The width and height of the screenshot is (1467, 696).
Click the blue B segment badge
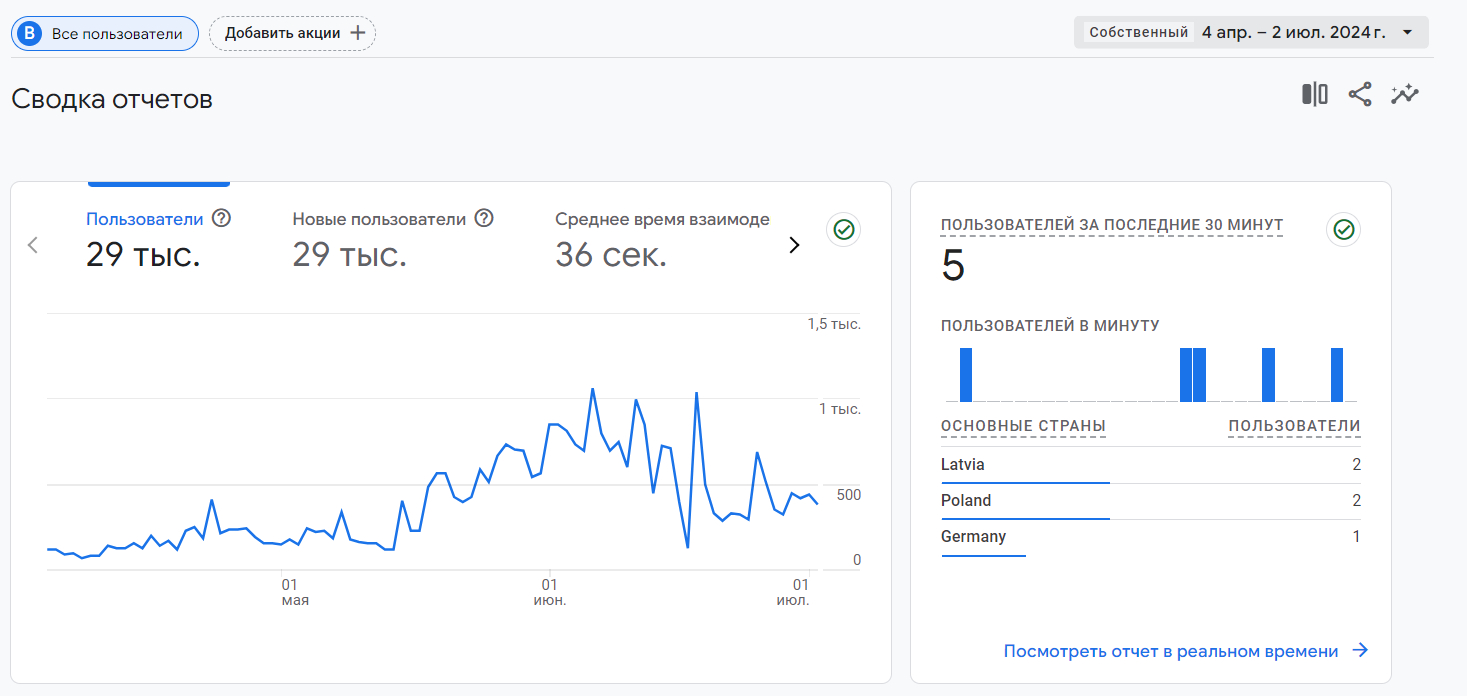point(31,34)
